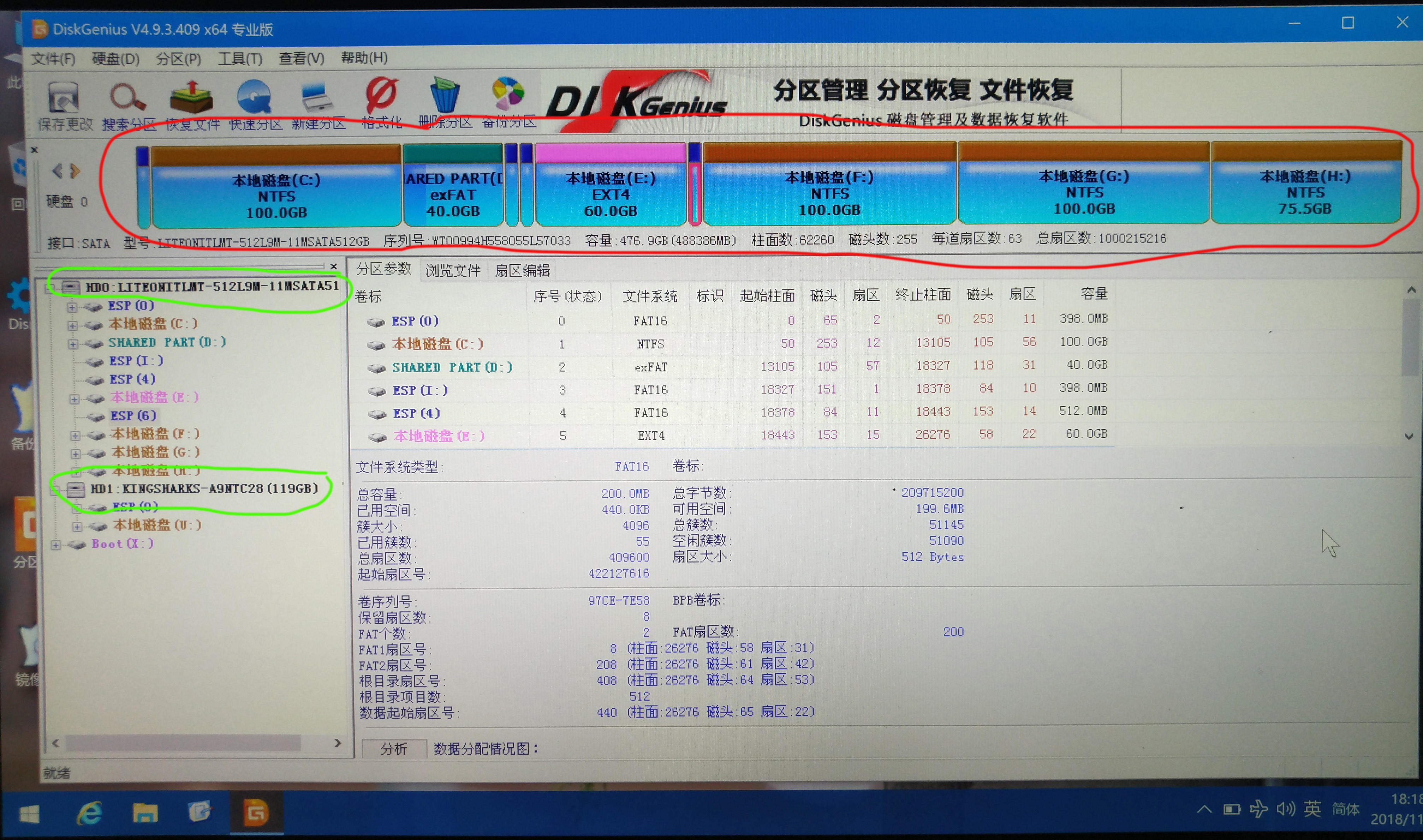
Task: Open the 工具(T) menu
Action: coord(239,58)
